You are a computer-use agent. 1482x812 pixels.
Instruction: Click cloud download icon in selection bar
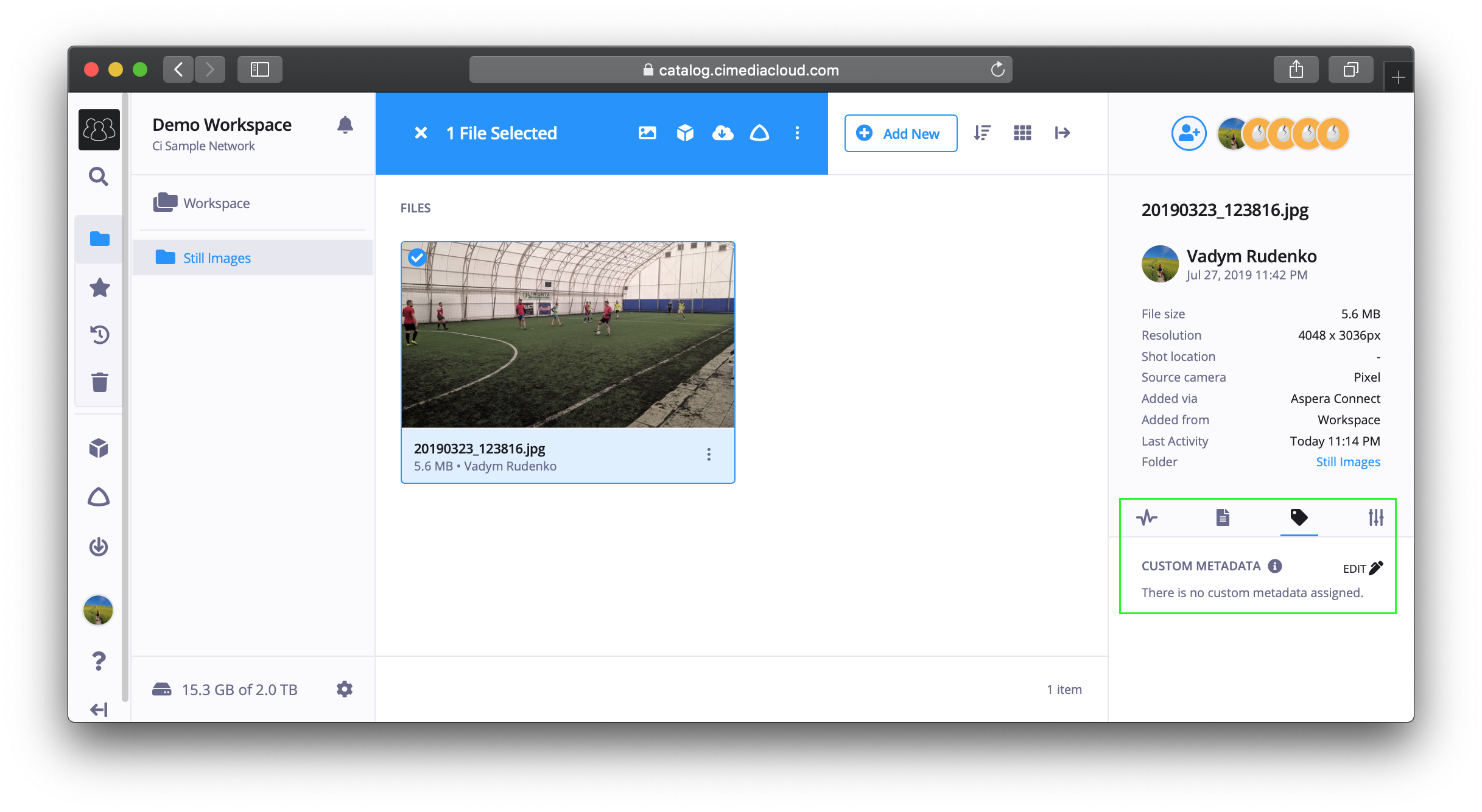(x=723, y=133)
